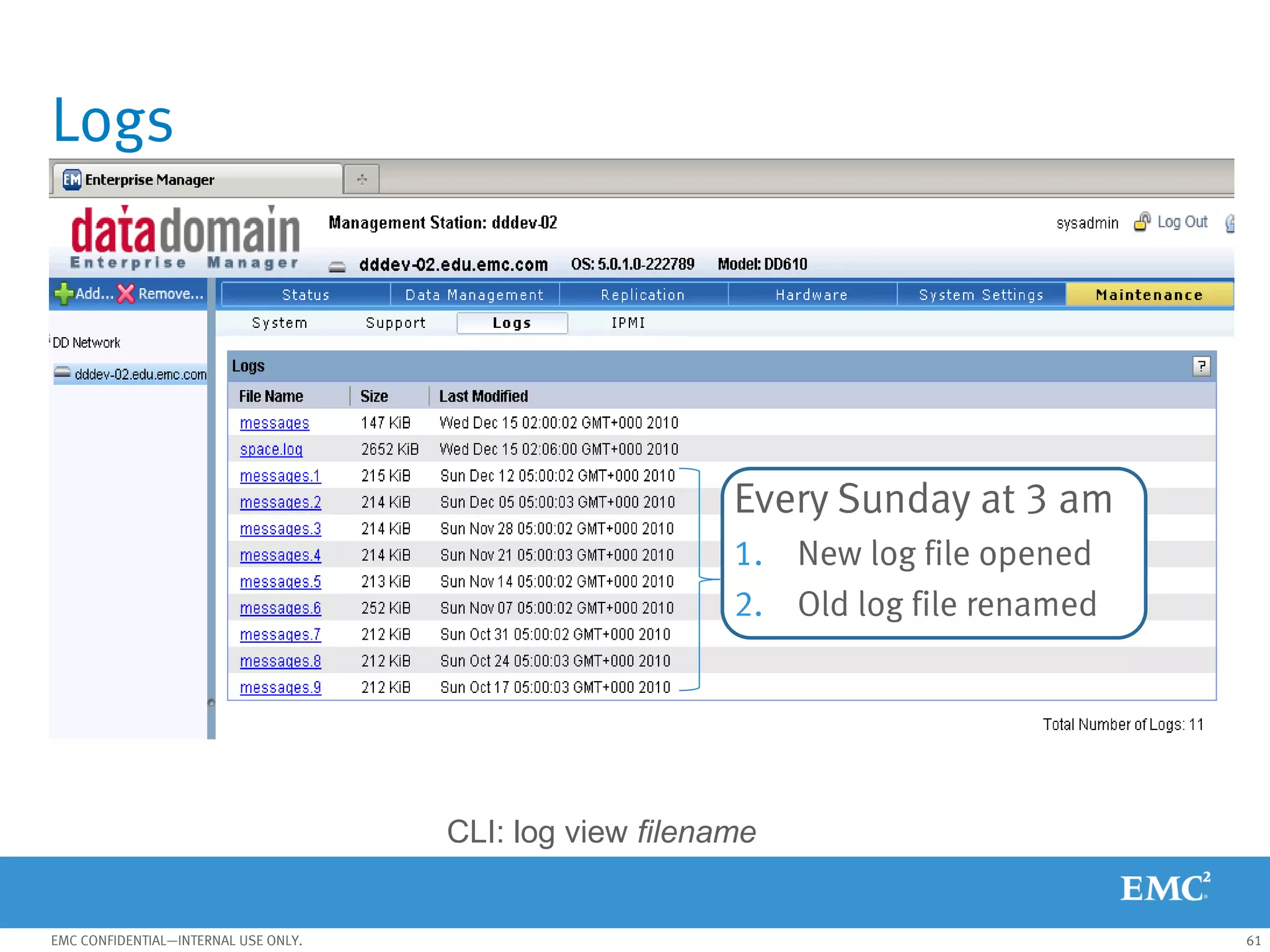Viewport: 1270px width, 952px height.
Task: Click 'Total Number of Logs: 11' text
Action: 1123,725
